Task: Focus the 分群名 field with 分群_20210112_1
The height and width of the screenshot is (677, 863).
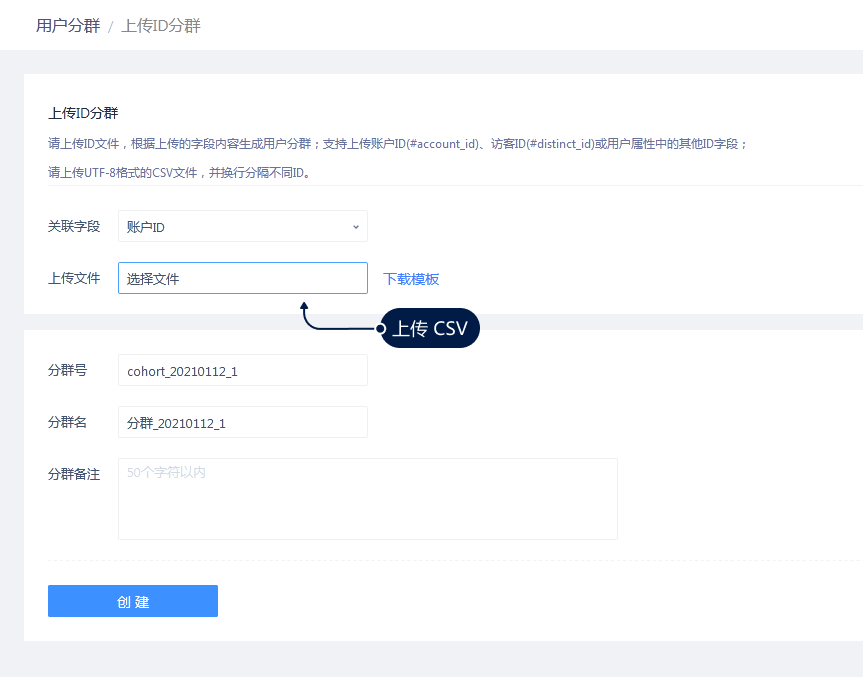Action: (x=242, y=423)
